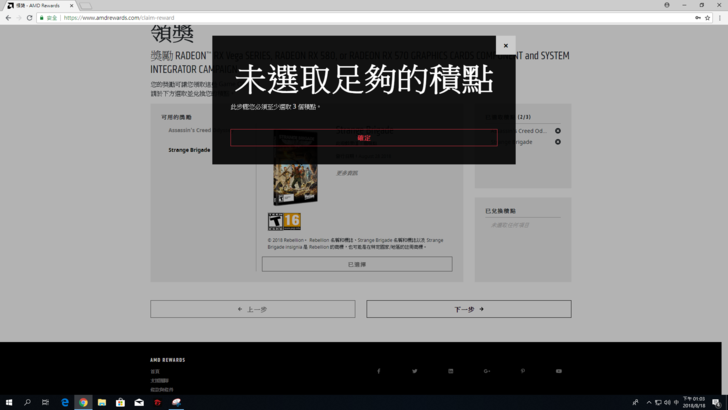Open the Strange Brigade box art thumbnail

(295, 168)
